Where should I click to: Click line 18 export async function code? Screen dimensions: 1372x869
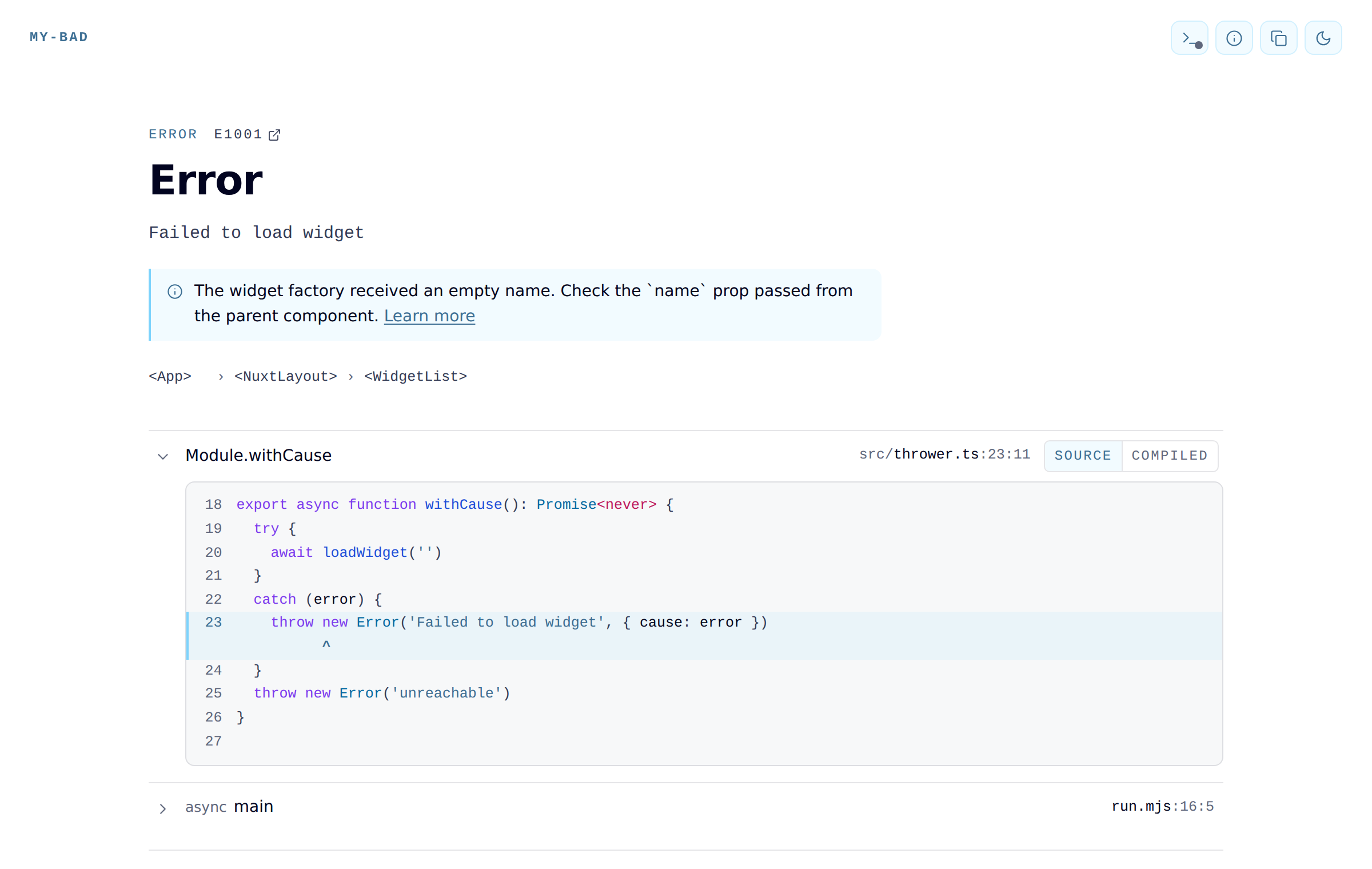455,505
